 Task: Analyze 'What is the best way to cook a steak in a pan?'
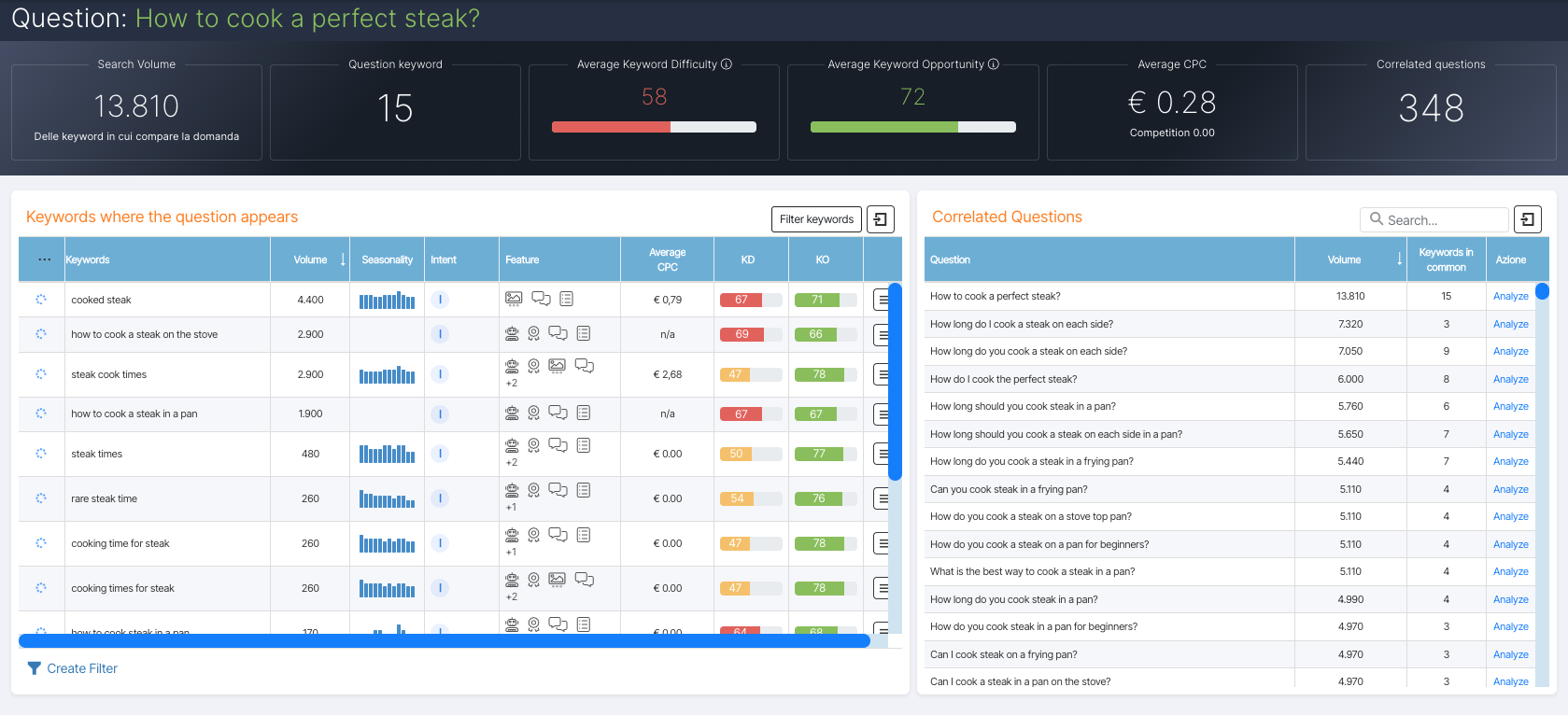coord(1510,571)
